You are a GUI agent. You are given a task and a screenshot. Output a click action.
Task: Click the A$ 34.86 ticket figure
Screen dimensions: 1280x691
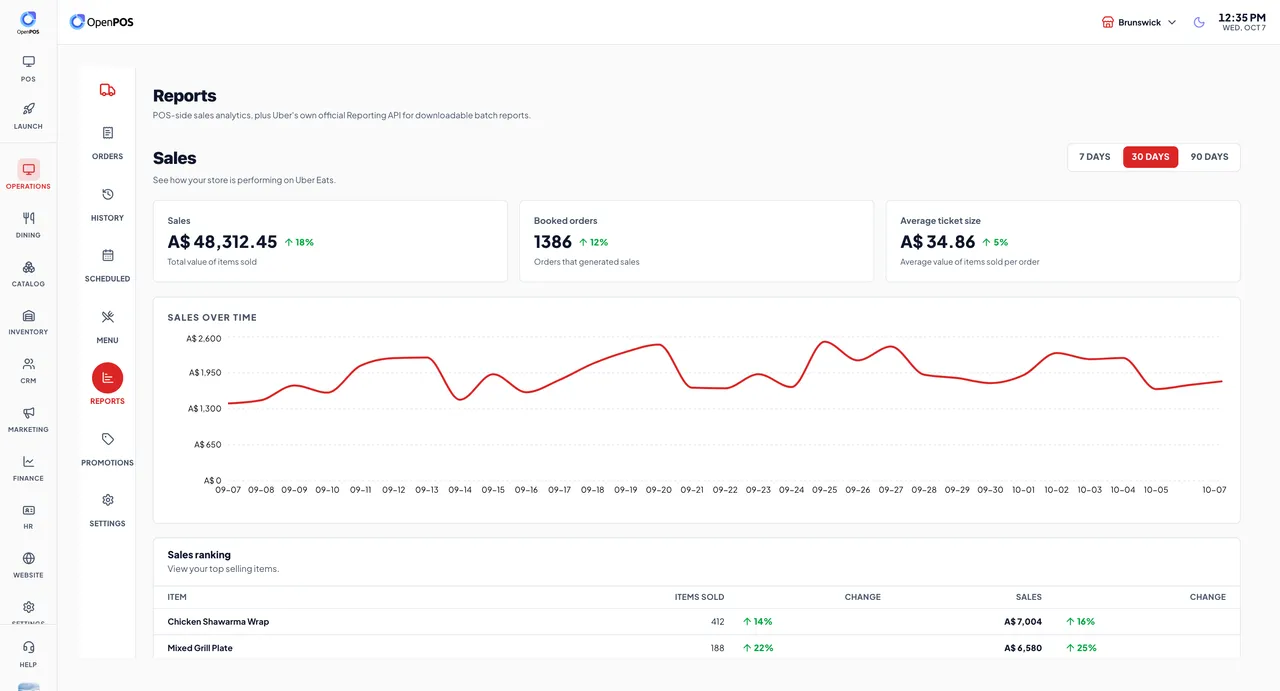(938, 242)
